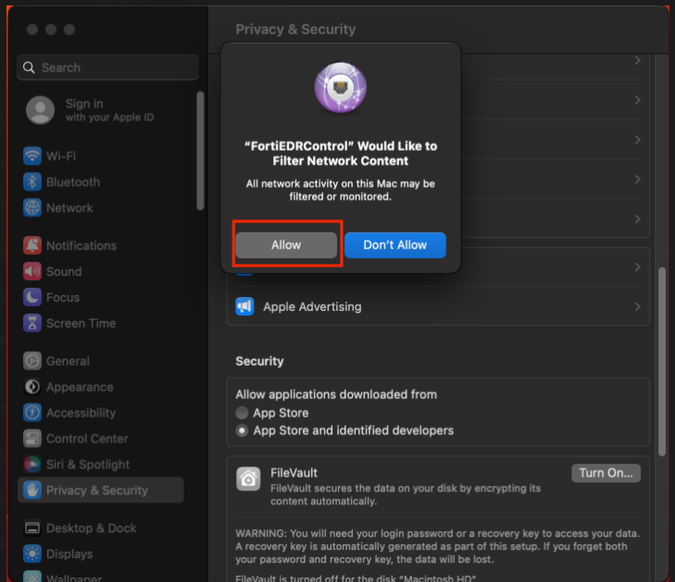Open the Apple Advertising row chevron
The width and height of the screenshot is (675, 582).
(x=637, y=306)
